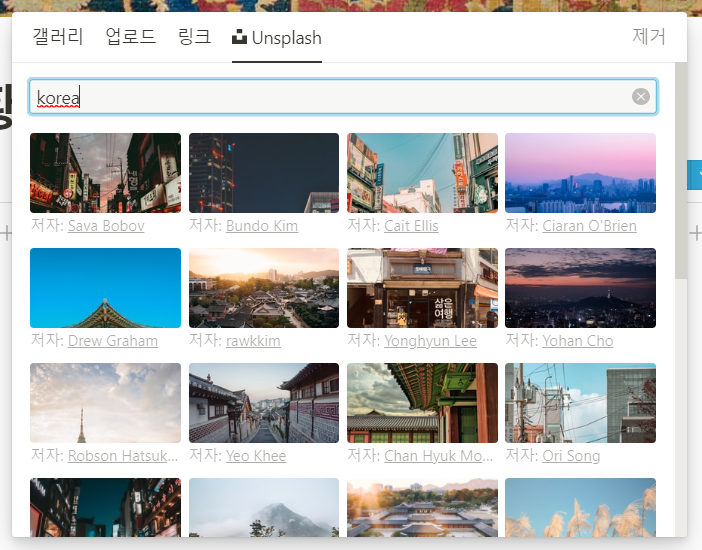This screenshot has width=702, height=550.
Task: Focus the korea search input field
Action: click(x=342, y=97)
